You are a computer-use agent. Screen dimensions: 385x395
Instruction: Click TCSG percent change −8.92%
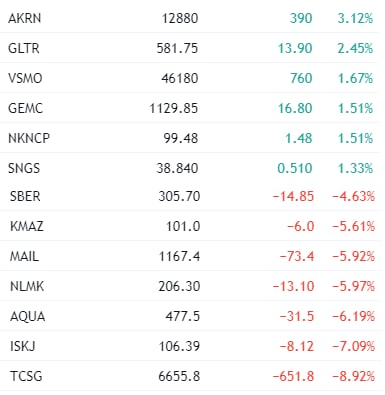(353, 376)
